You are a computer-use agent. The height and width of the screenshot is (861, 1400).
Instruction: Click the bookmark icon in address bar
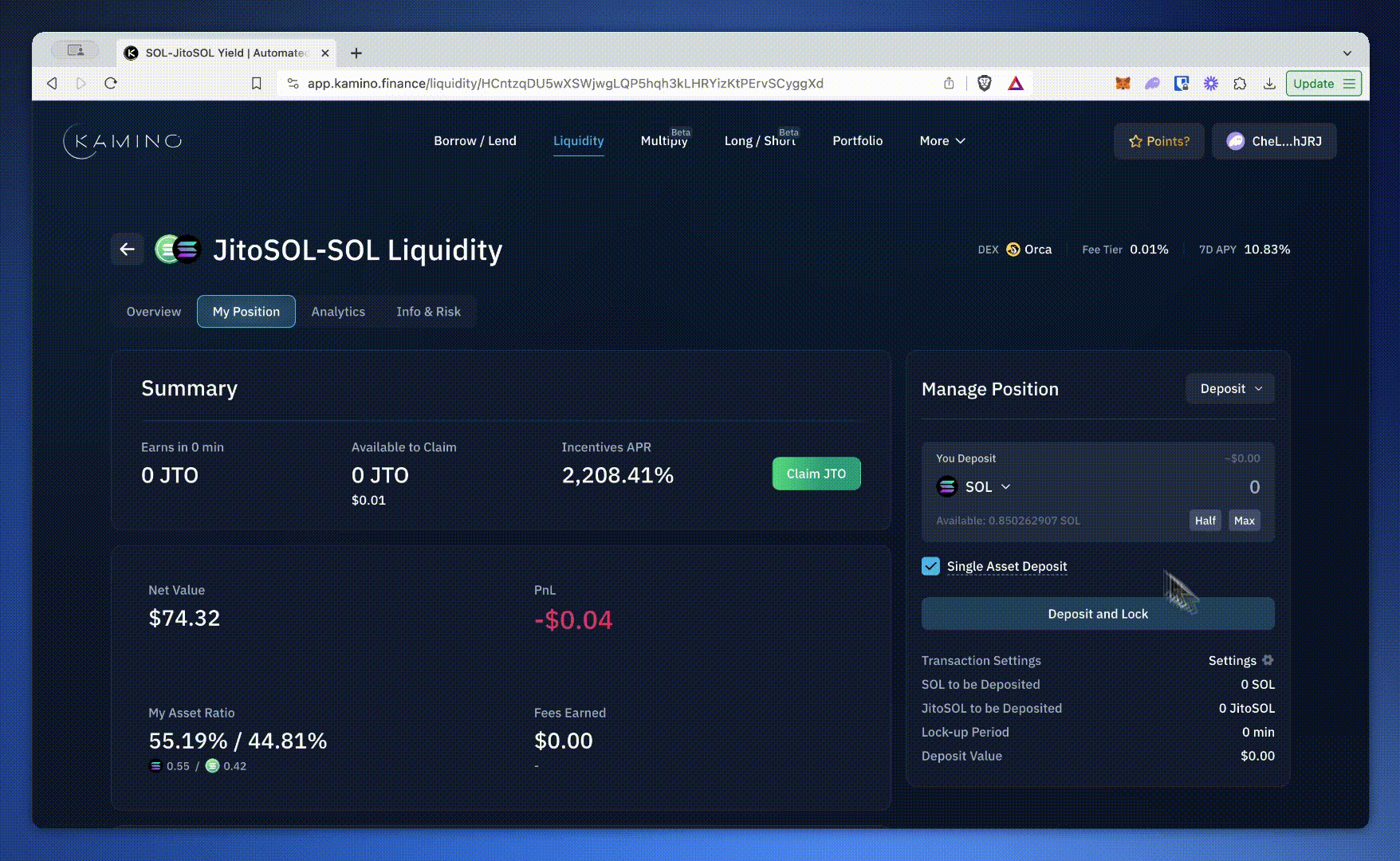click(x=256, y=84)
